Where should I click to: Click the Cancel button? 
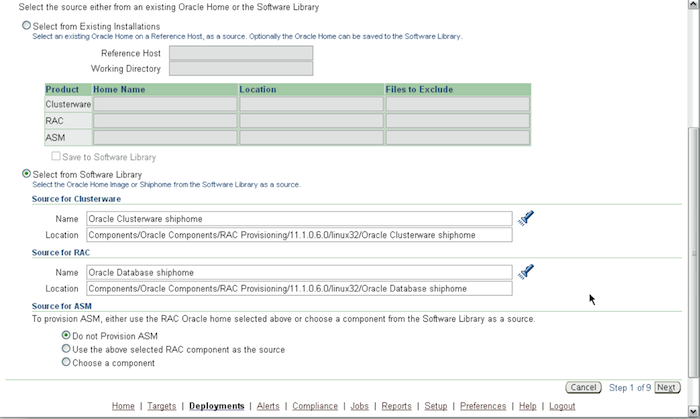click(583, 387)
